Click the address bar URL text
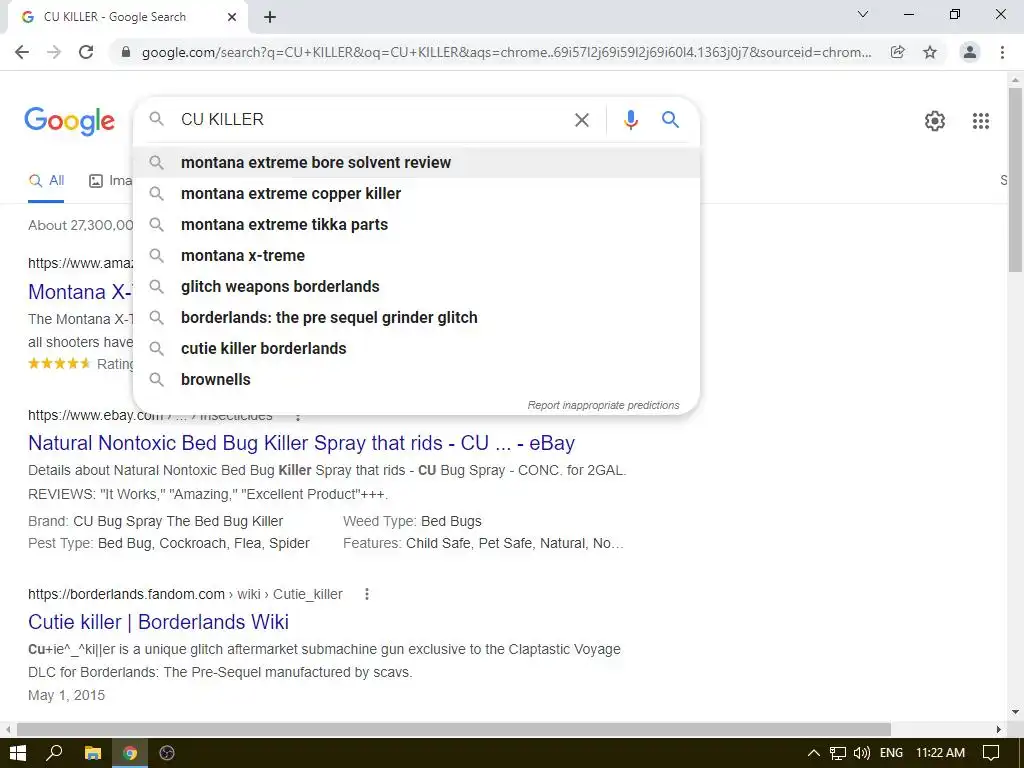This screenshot has height=768, width=1024. click(506, 52)
